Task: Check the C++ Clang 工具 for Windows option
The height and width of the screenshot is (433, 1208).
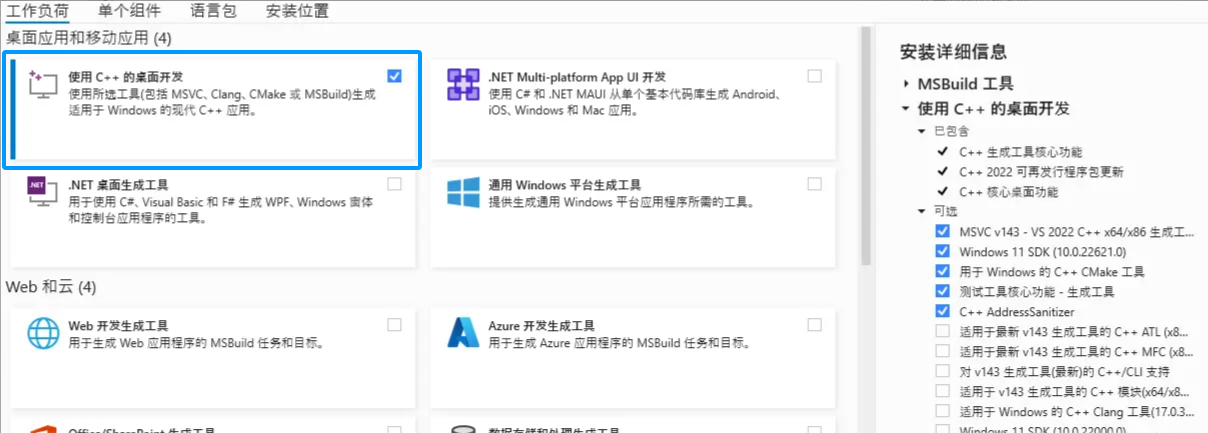Action: (942, 411)
